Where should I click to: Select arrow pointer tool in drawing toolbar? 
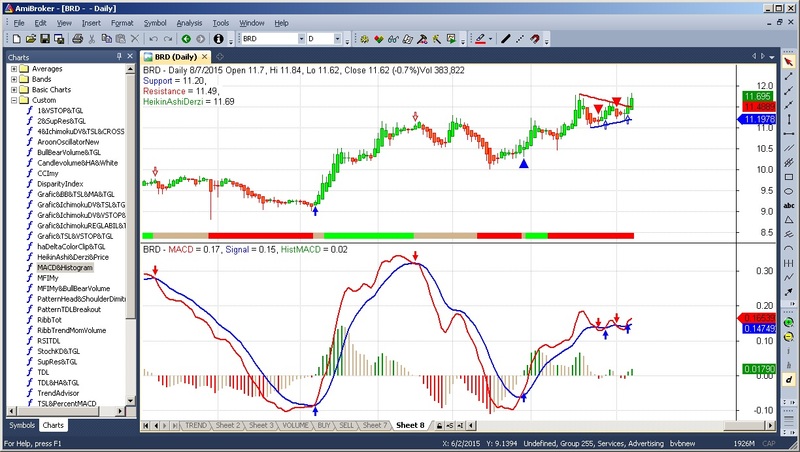789,62
